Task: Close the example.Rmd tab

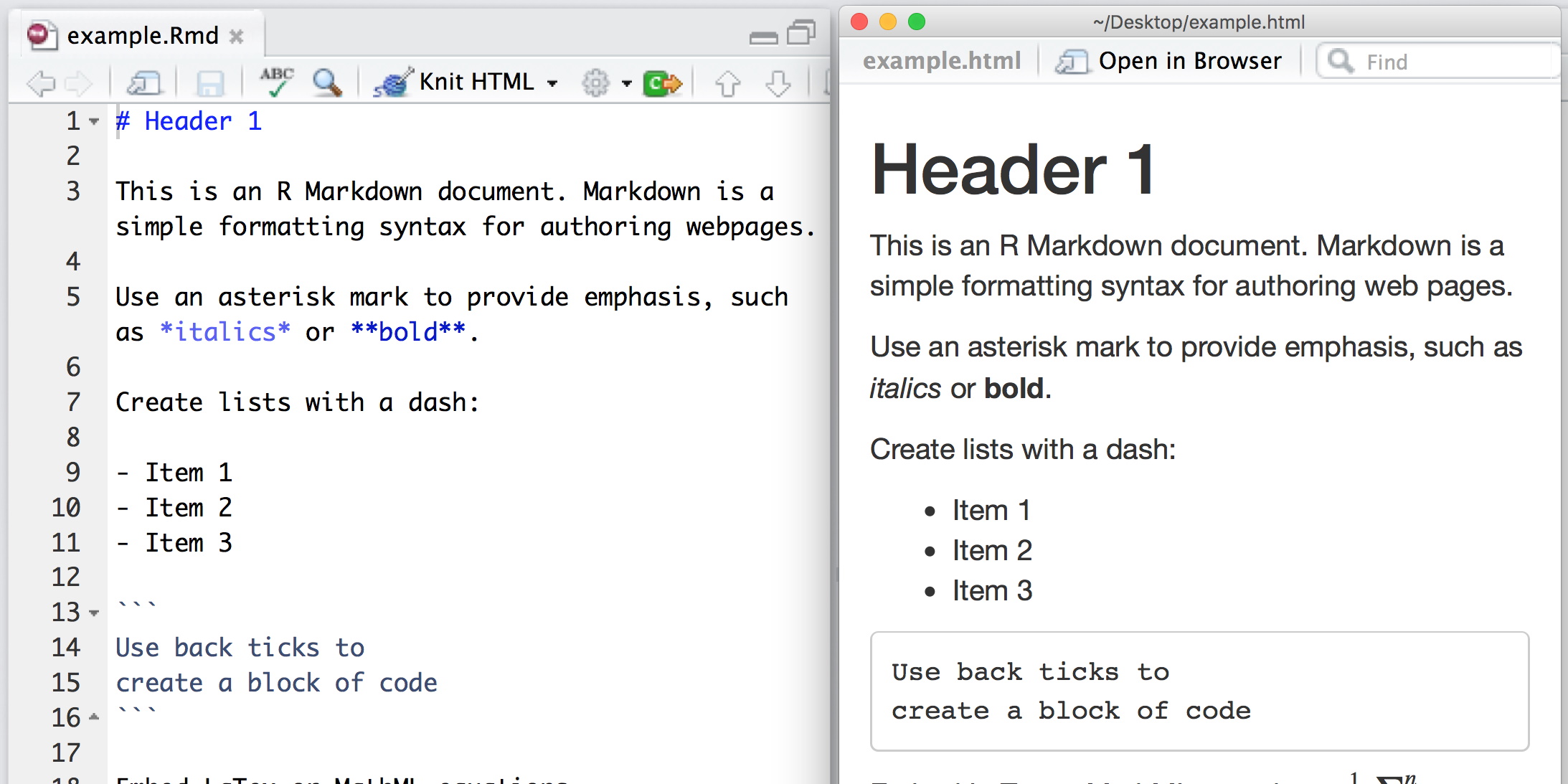Action: (236, 36)
